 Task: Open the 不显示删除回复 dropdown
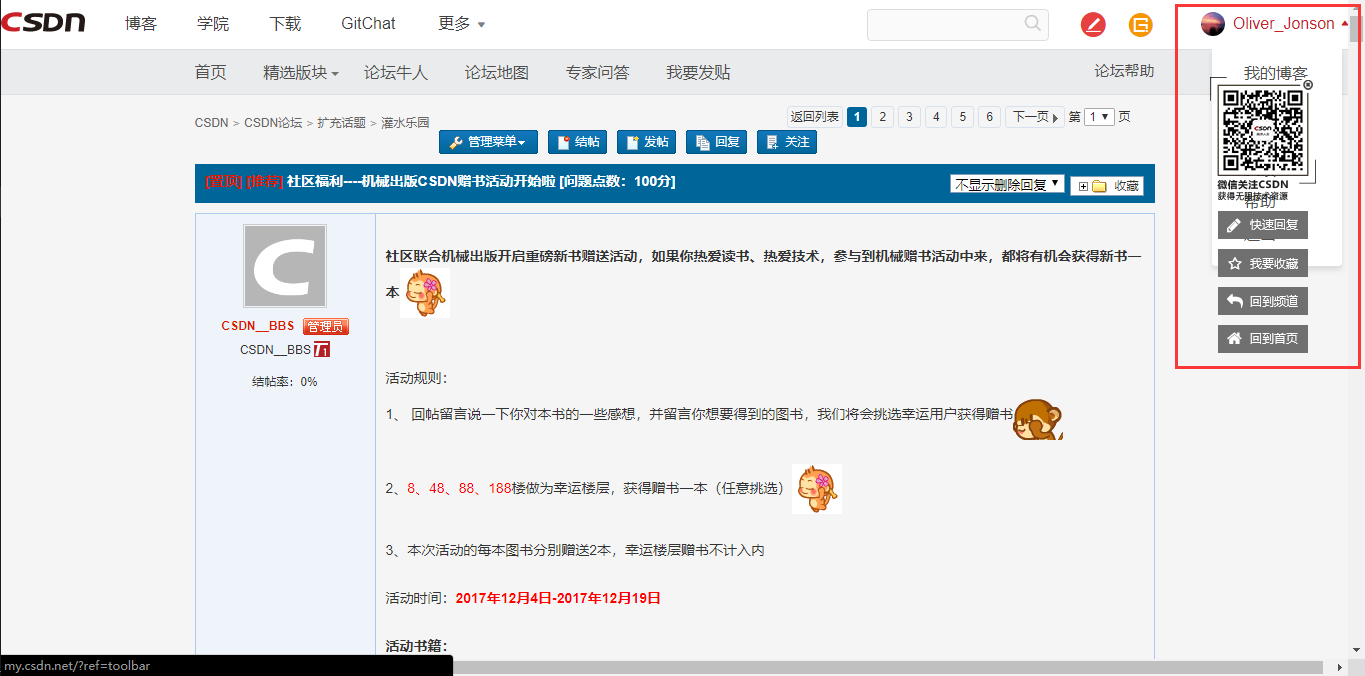coord(1007,184)
